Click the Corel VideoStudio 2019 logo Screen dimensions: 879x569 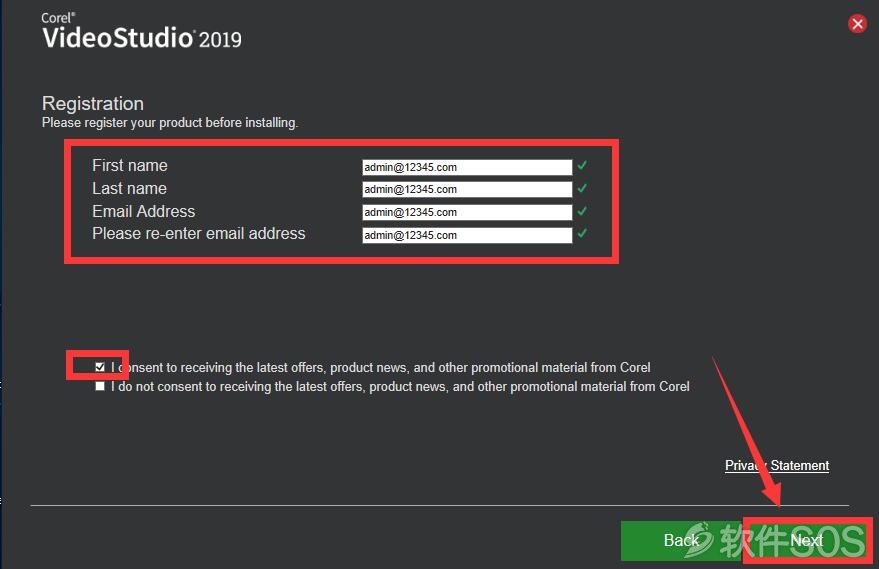click(x=141, y=31)
